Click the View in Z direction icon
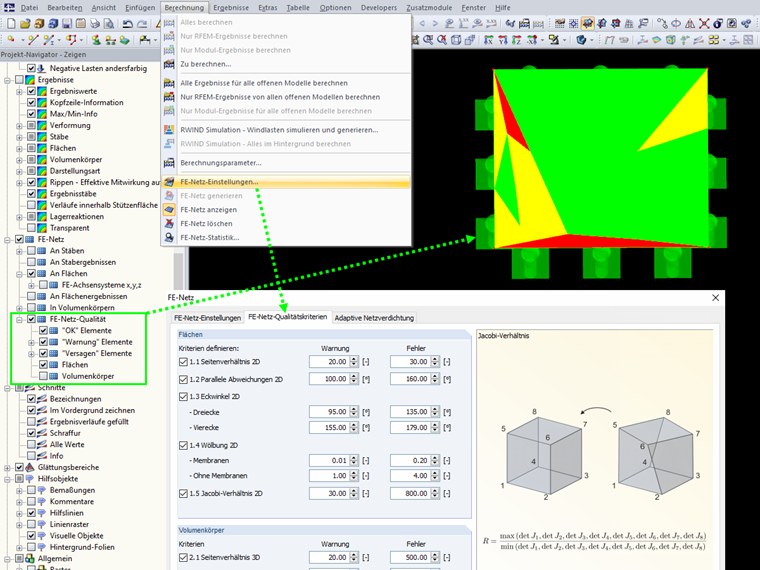 tap(516, 40)
